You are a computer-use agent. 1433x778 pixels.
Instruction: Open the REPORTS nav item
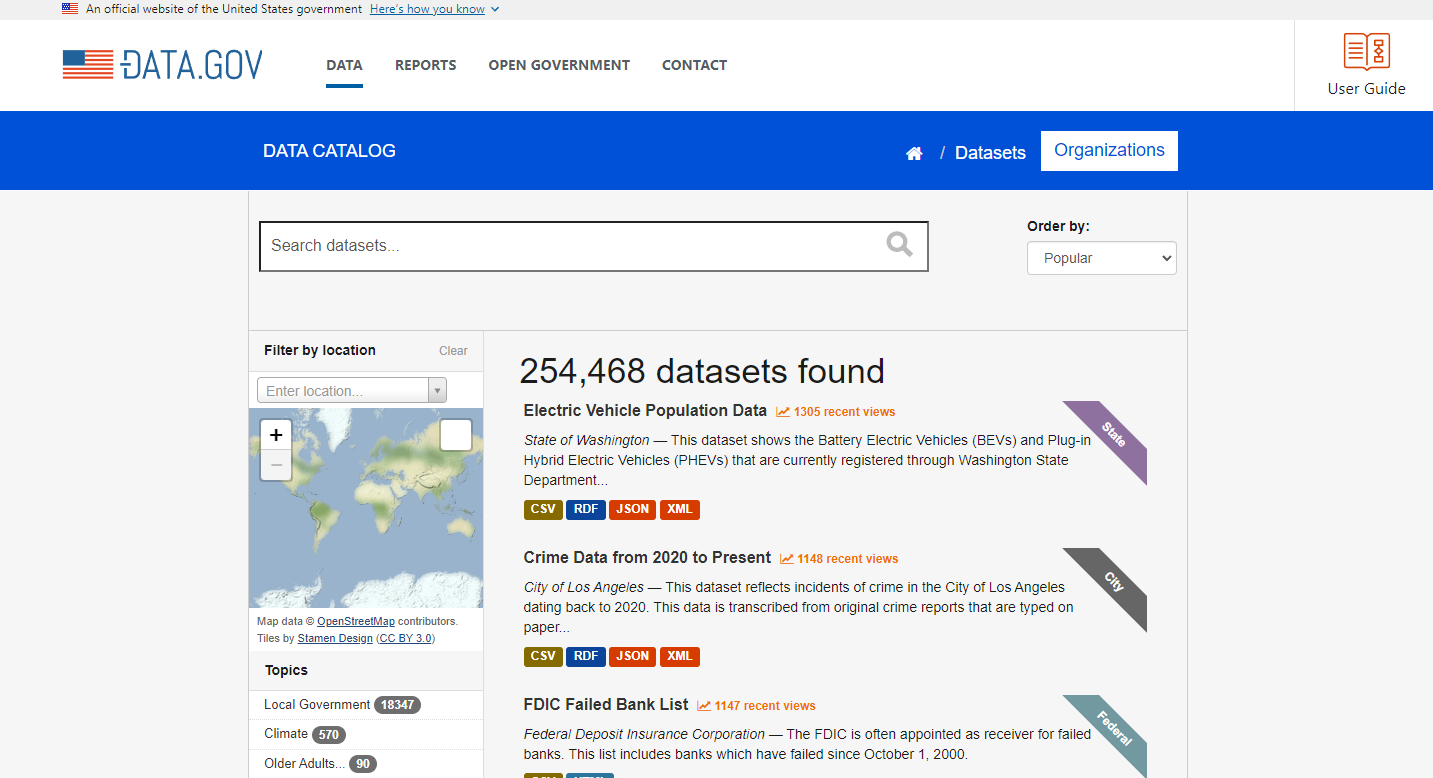425,65
